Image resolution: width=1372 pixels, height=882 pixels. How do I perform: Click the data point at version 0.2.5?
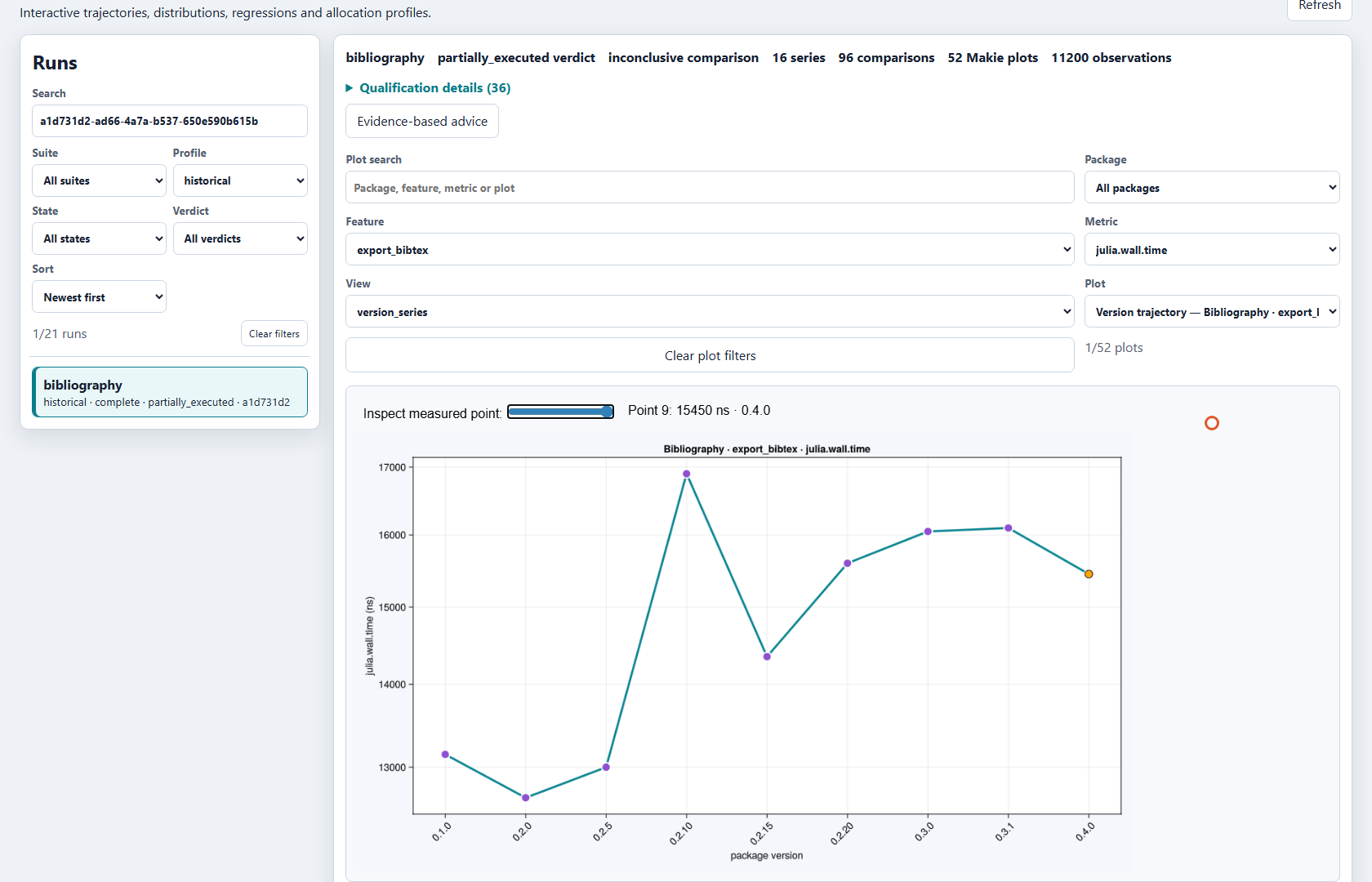click(x=606, y=768)
